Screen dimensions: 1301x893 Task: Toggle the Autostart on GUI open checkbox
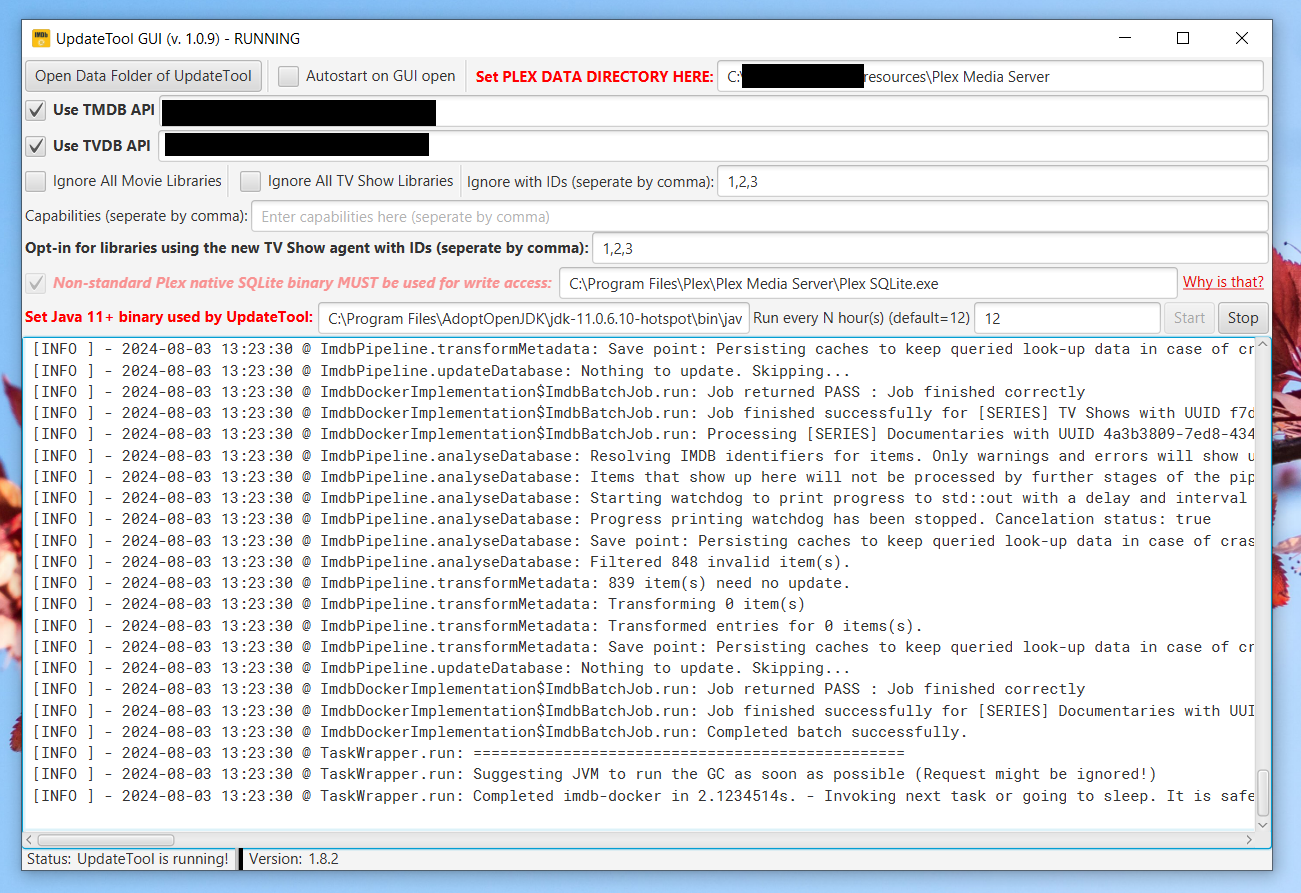[289, 76]
